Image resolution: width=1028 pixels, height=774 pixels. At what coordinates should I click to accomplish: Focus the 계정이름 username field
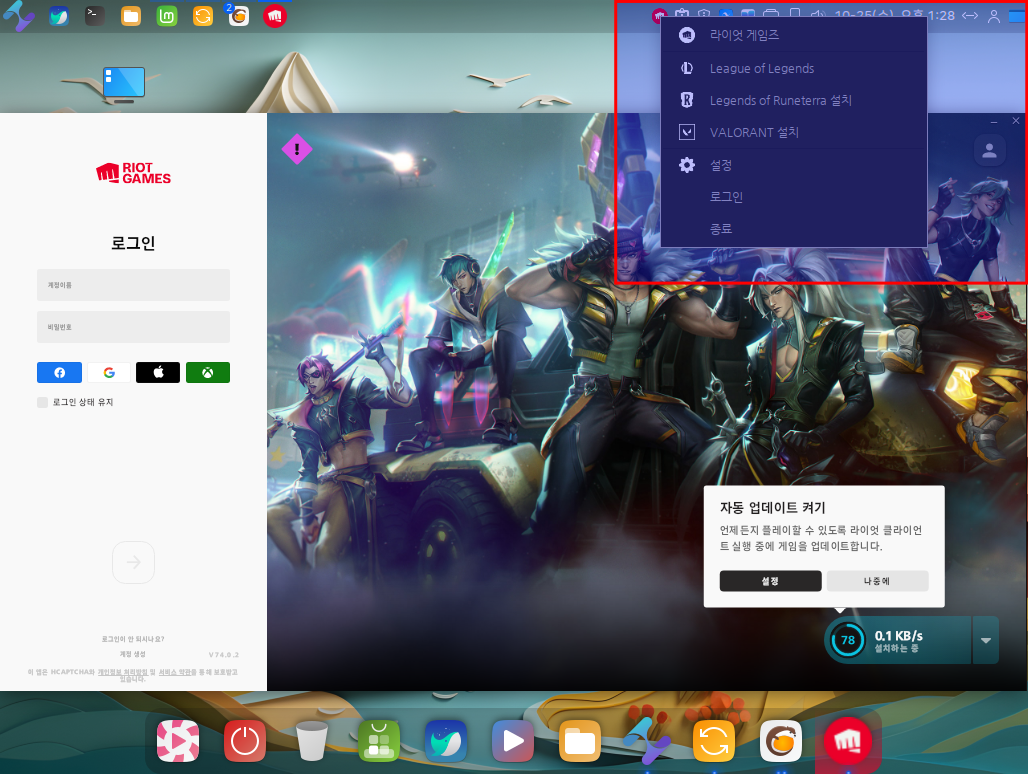pos(133,285)
